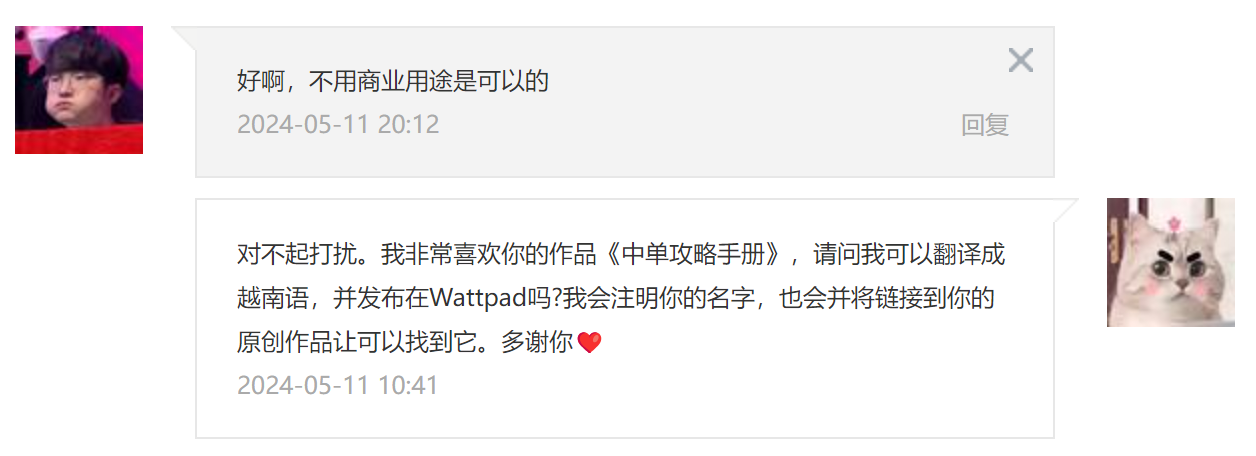The height and width of the screenshot is (456, 1256).
Task: Click the book title 《中单攻略手册》
Action: click(x=694, y=254)
